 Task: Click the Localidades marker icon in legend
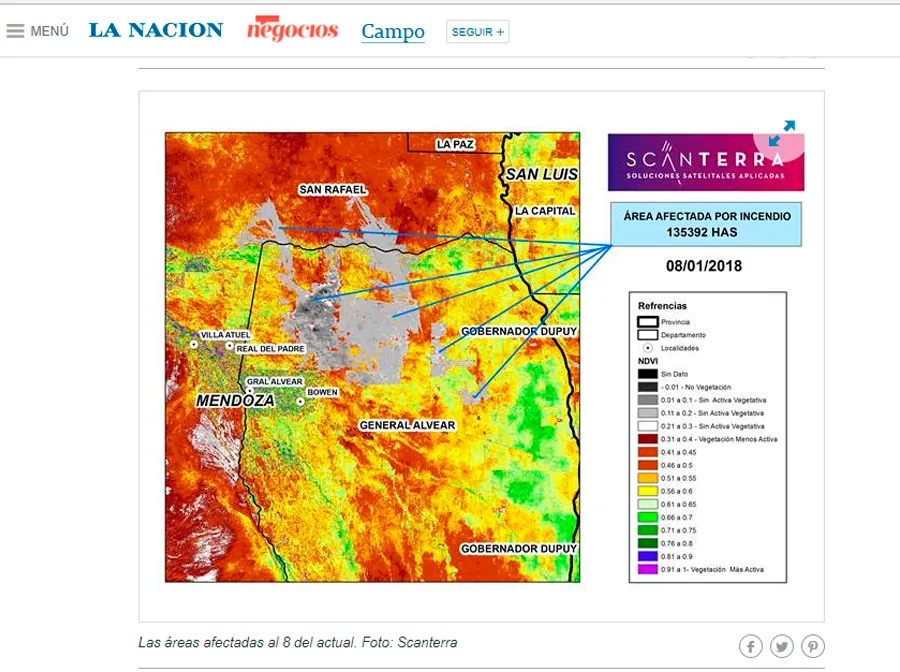[648, 348]
